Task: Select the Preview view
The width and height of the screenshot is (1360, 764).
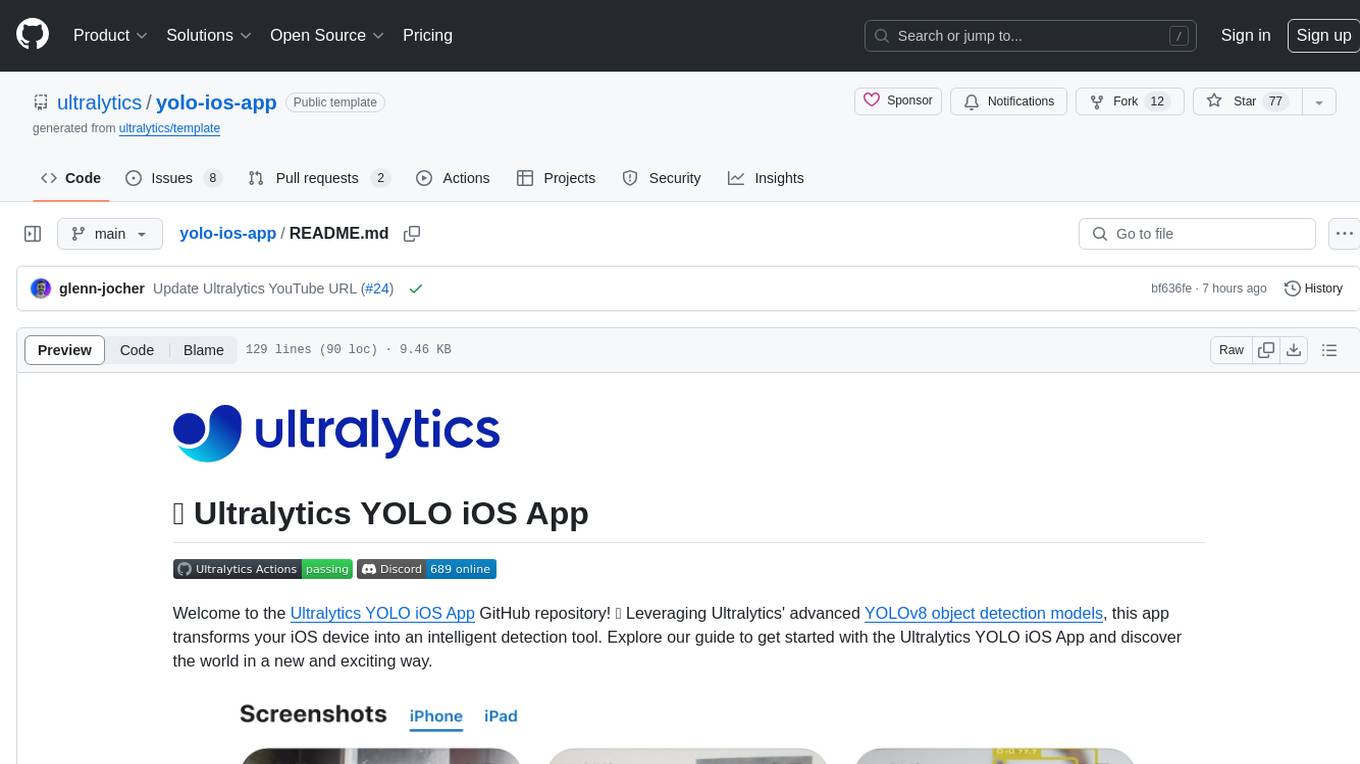Action: coord(65,350)
